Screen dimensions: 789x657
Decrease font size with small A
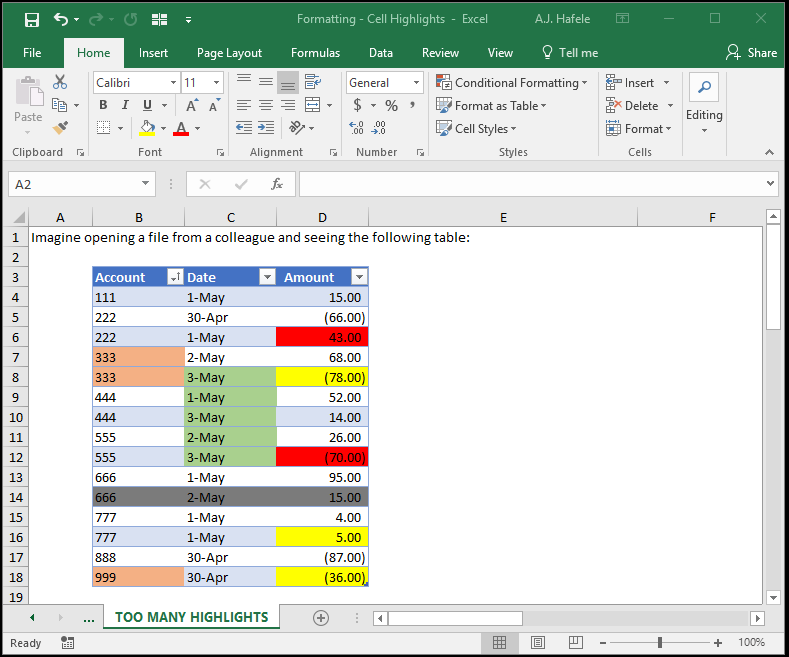(x=214, y=106)
